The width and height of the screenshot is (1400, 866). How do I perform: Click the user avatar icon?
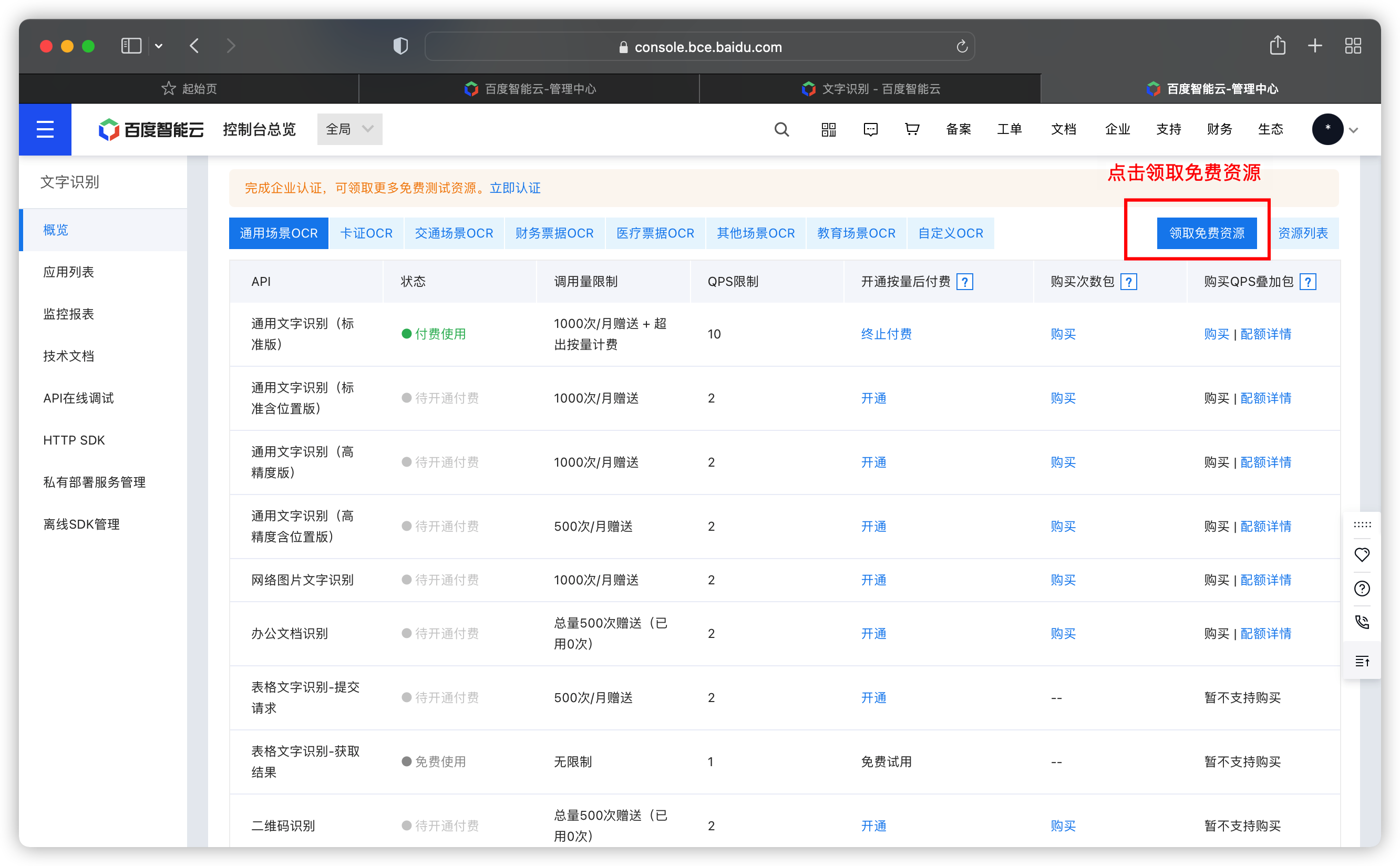pyautogui.click(x=1327, y=129)
